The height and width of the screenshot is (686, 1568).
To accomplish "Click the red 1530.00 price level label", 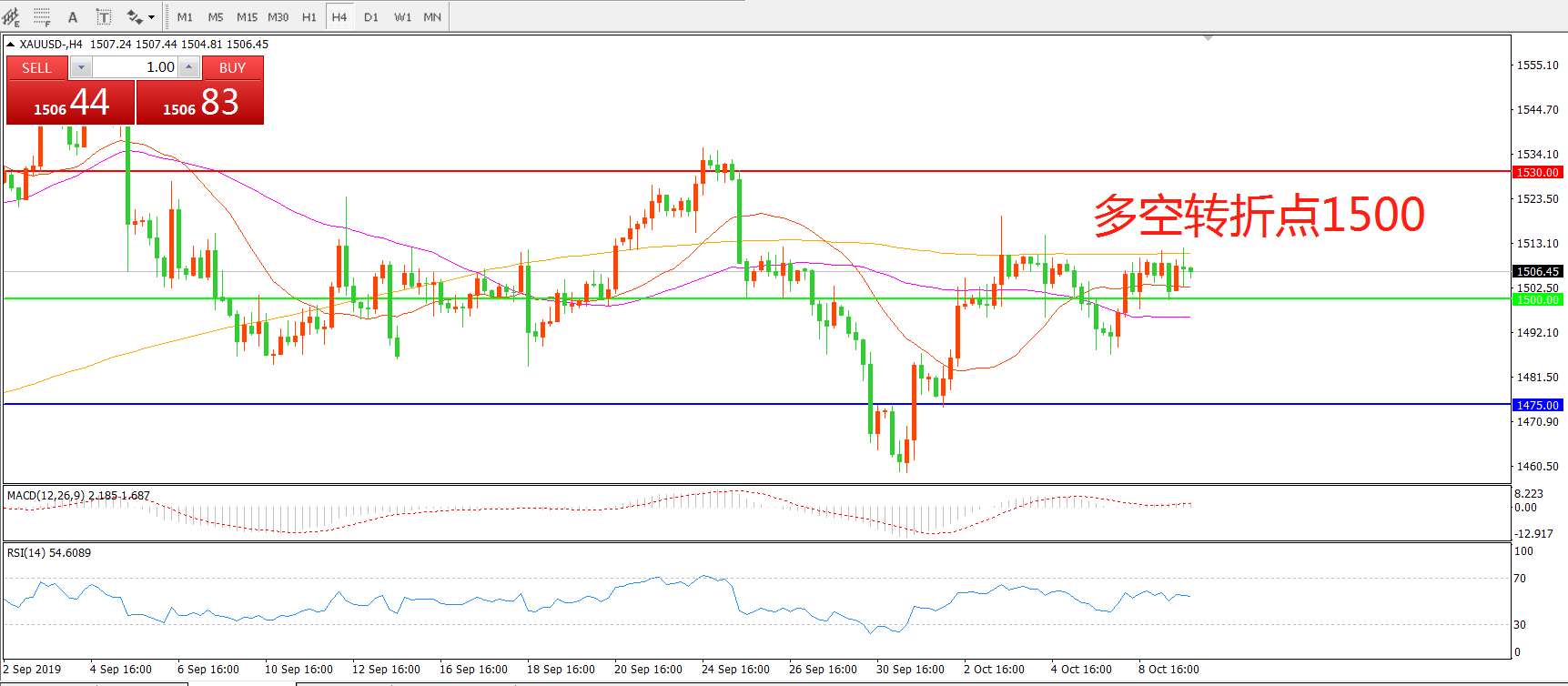I will [x=1537, y=172].
